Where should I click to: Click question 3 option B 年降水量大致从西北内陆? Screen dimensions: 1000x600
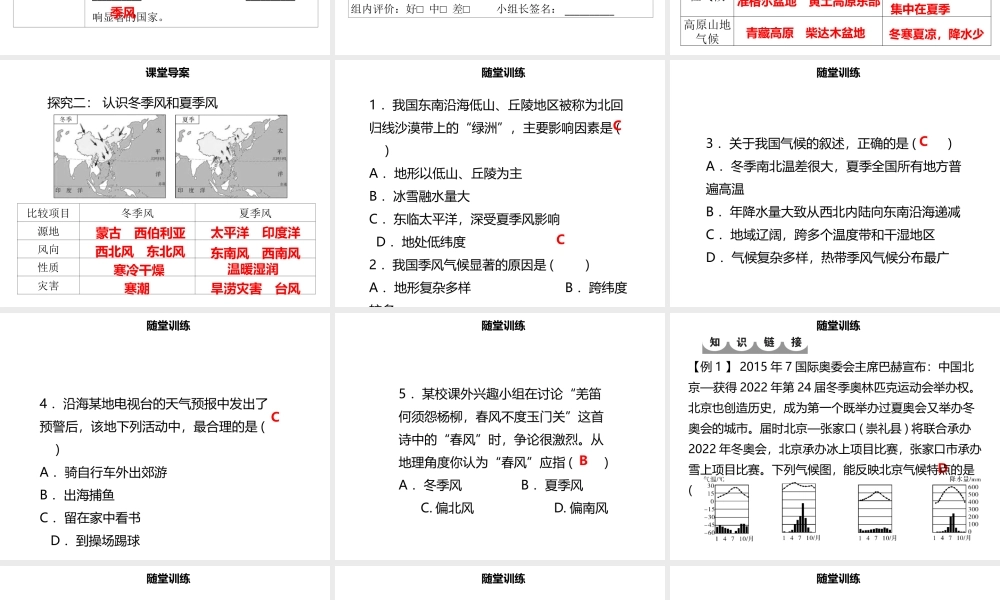833,212
